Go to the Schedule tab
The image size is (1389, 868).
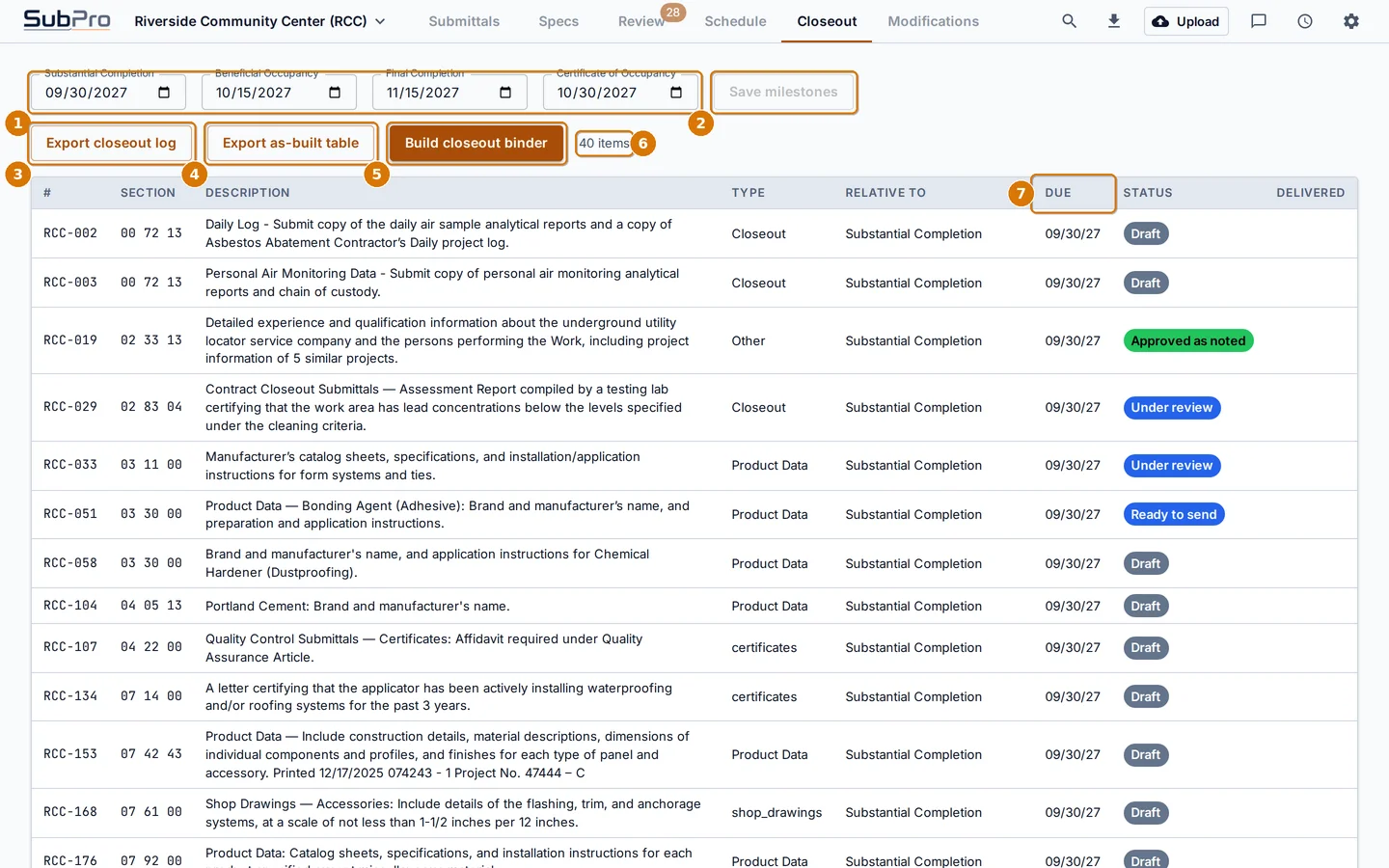[x=735, y=21]
